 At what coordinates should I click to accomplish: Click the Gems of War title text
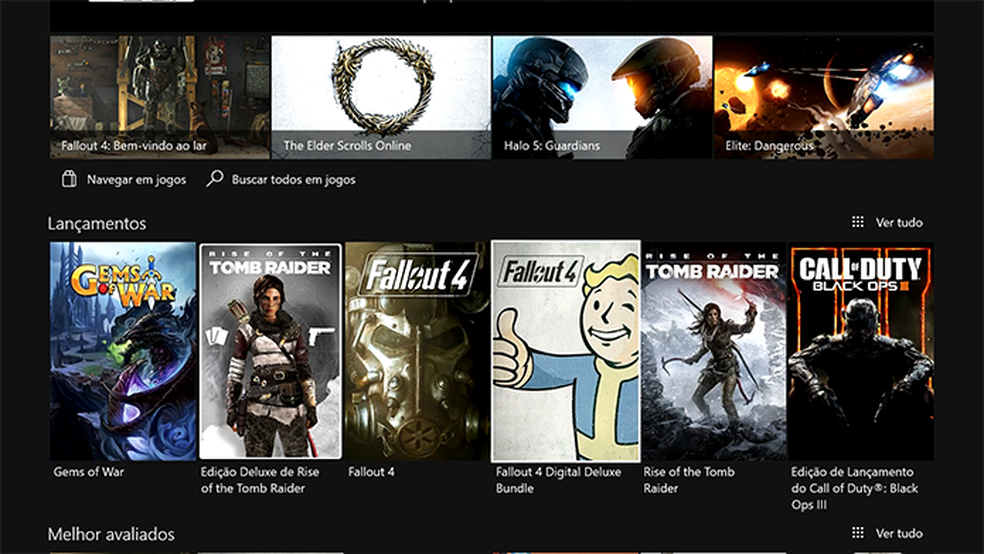pyautogui.click(x=88, y=472)
